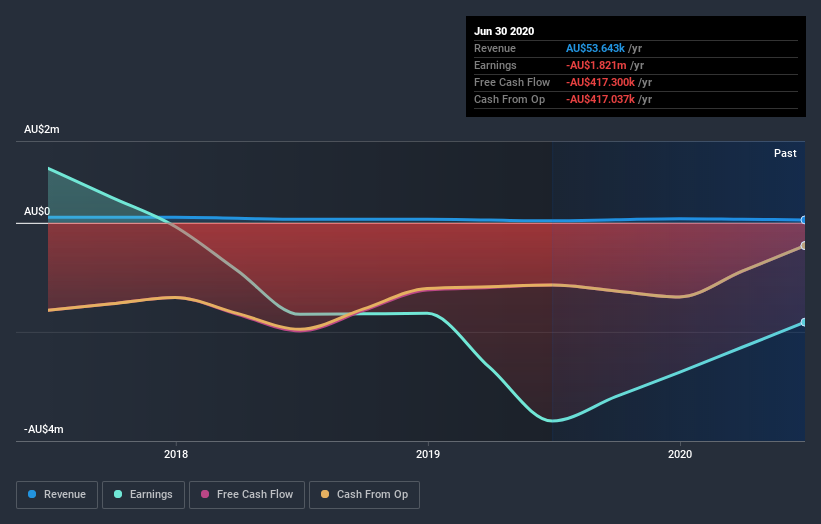Select the Revenue endpoint marker at Jun 2020
Screen dimensions: 821x524
tap(804, 220)
